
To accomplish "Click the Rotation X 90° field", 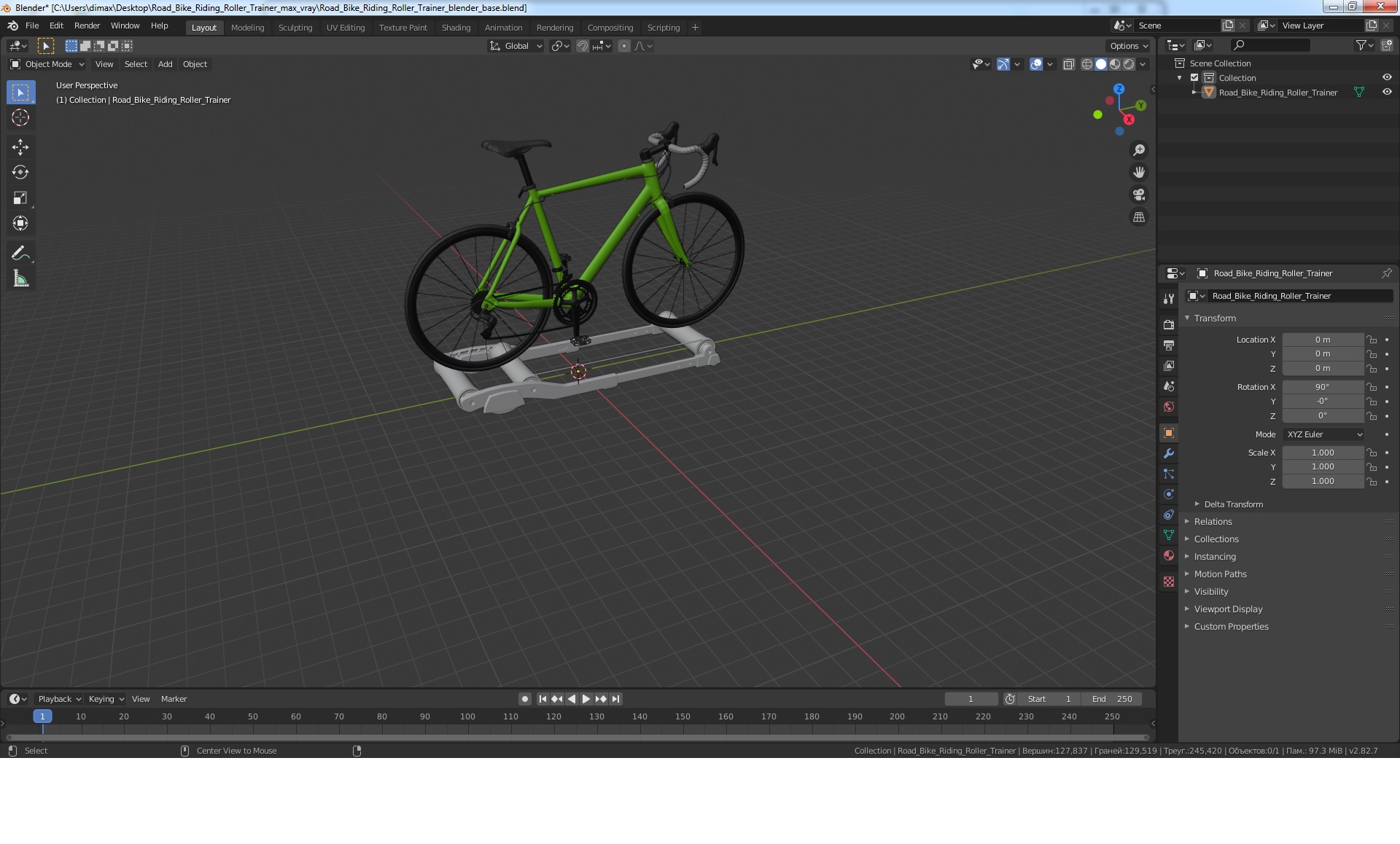I will click(1323, 387).
